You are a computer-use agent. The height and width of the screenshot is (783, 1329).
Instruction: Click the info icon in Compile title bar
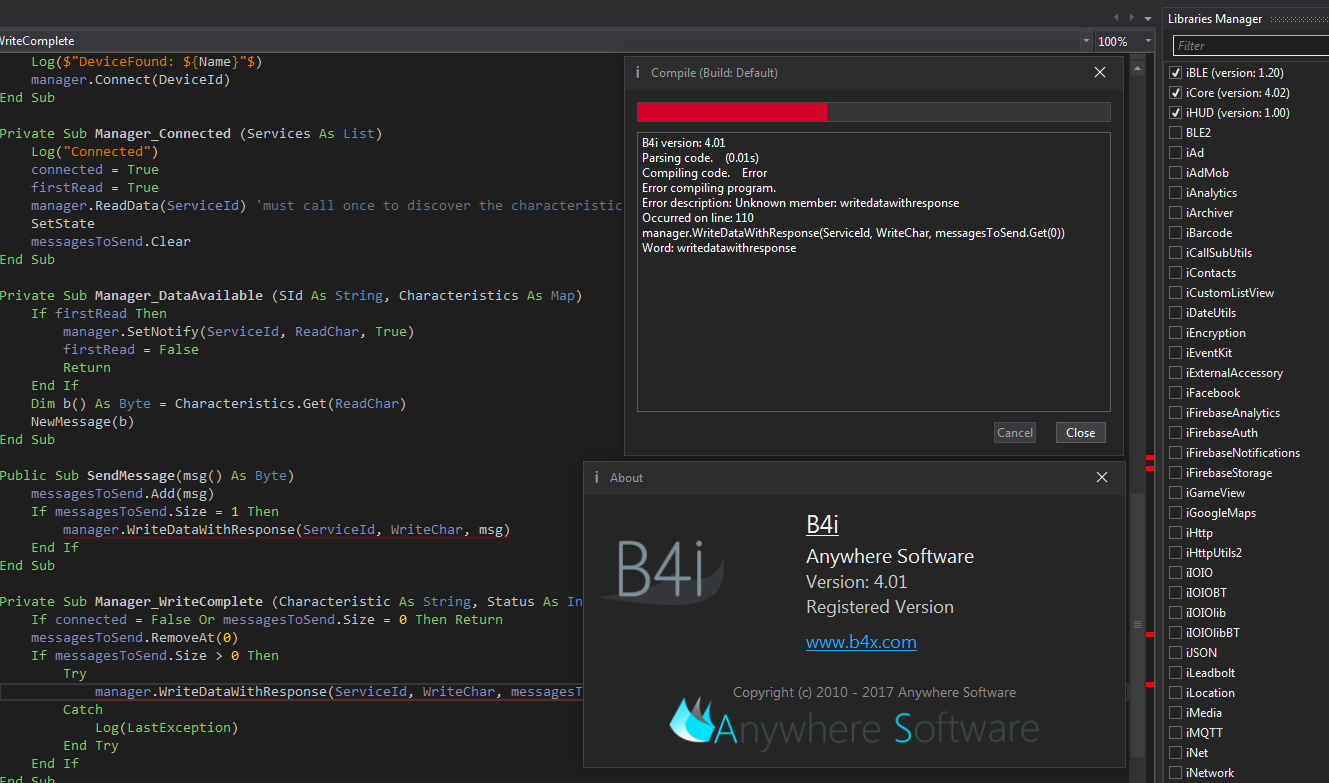click(638, 72)
